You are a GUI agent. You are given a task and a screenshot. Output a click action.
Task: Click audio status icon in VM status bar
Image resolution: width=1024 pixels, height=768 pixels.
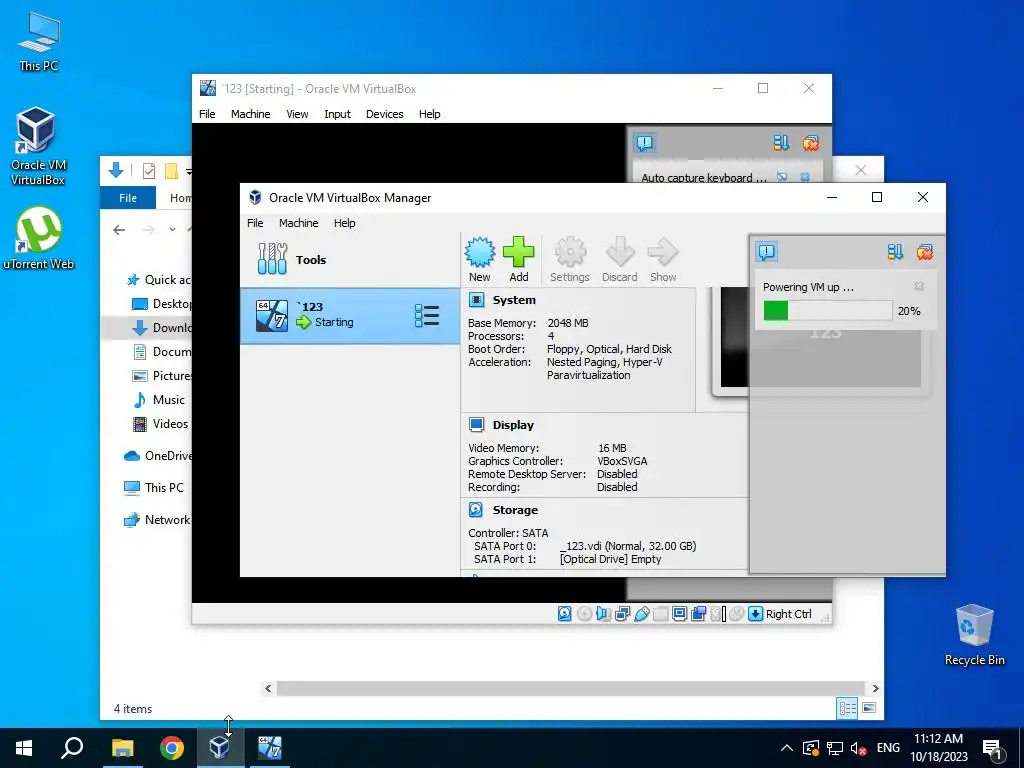603,614
